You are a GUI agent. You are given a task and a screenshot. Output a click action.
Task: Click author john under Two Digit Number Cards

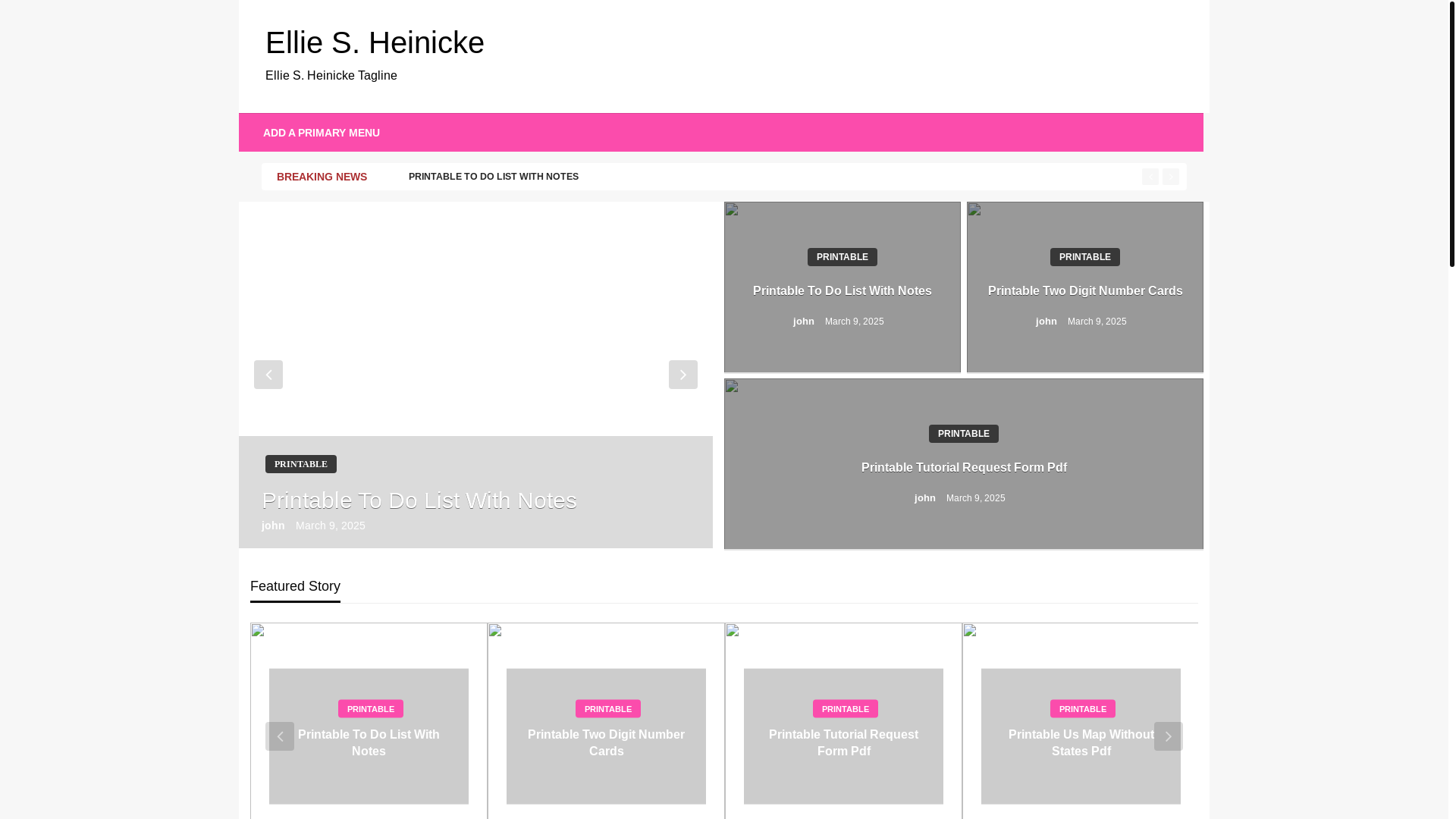[x=1046, y=322]
